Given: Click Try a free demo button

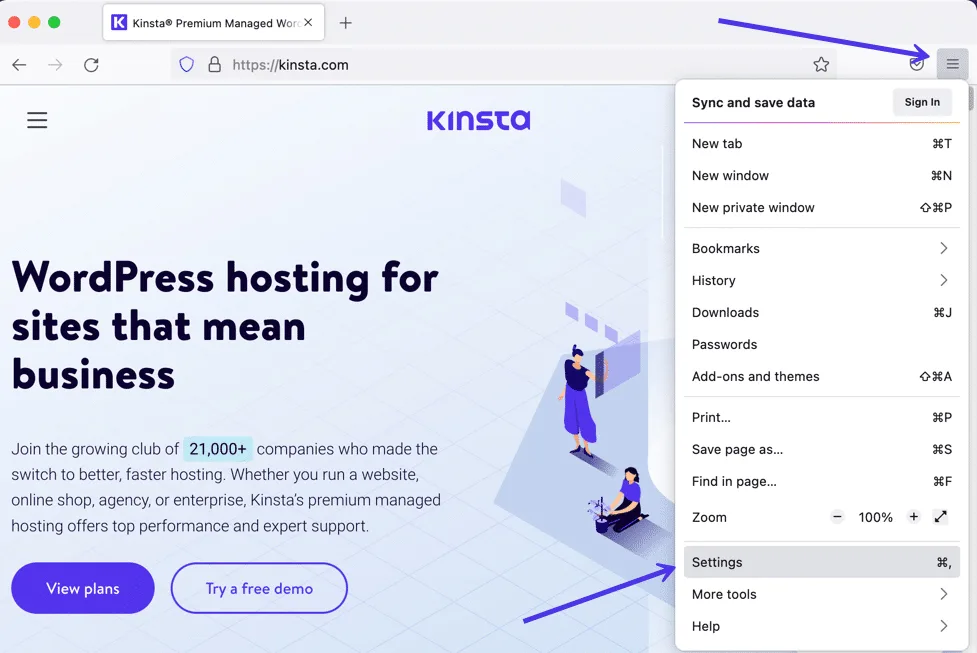Looking at the screenshot, I should pyautogui.click(x=259, y=588).
